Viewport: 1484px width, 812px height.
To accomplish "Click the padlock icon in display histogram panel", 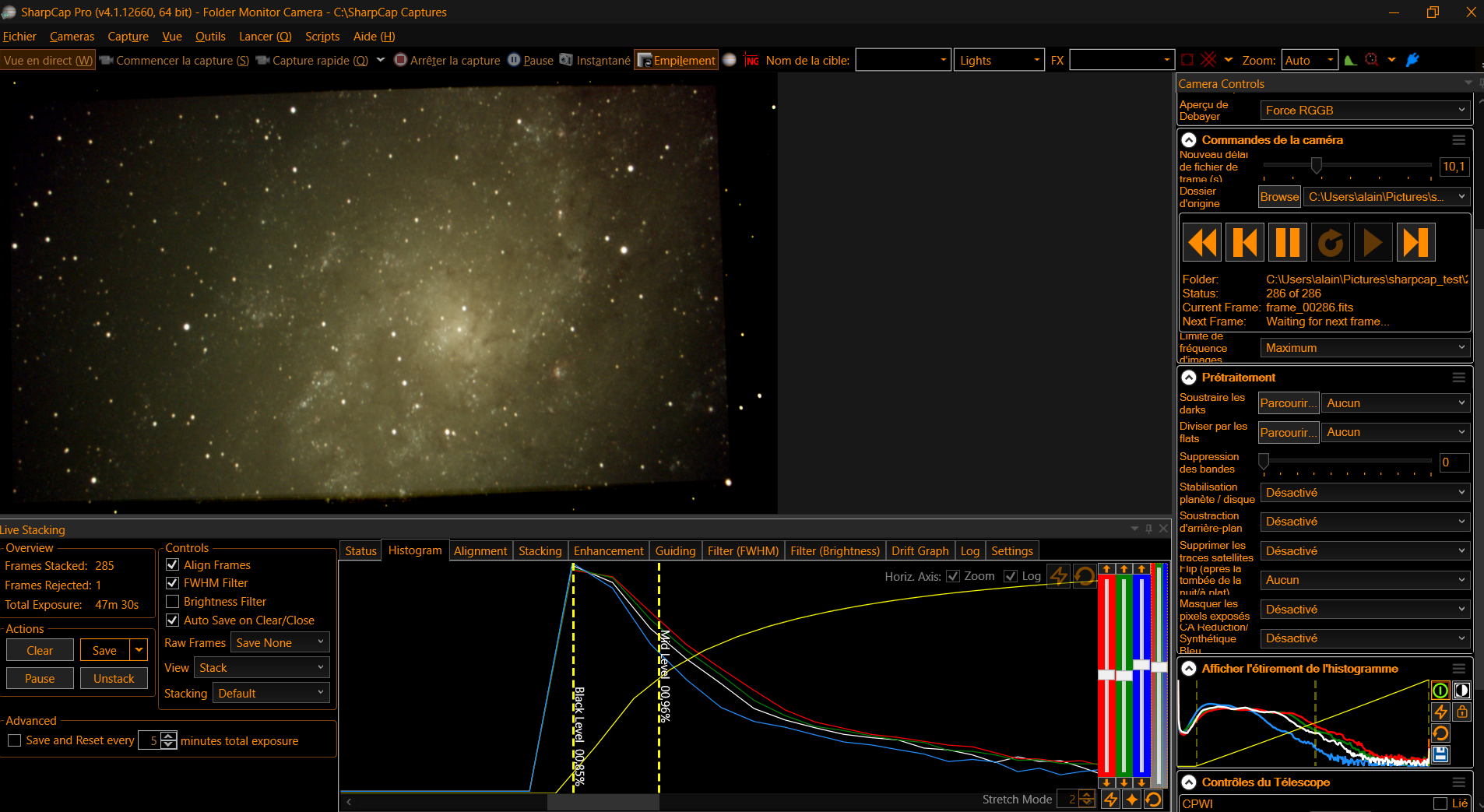I will pos(1462,712).
